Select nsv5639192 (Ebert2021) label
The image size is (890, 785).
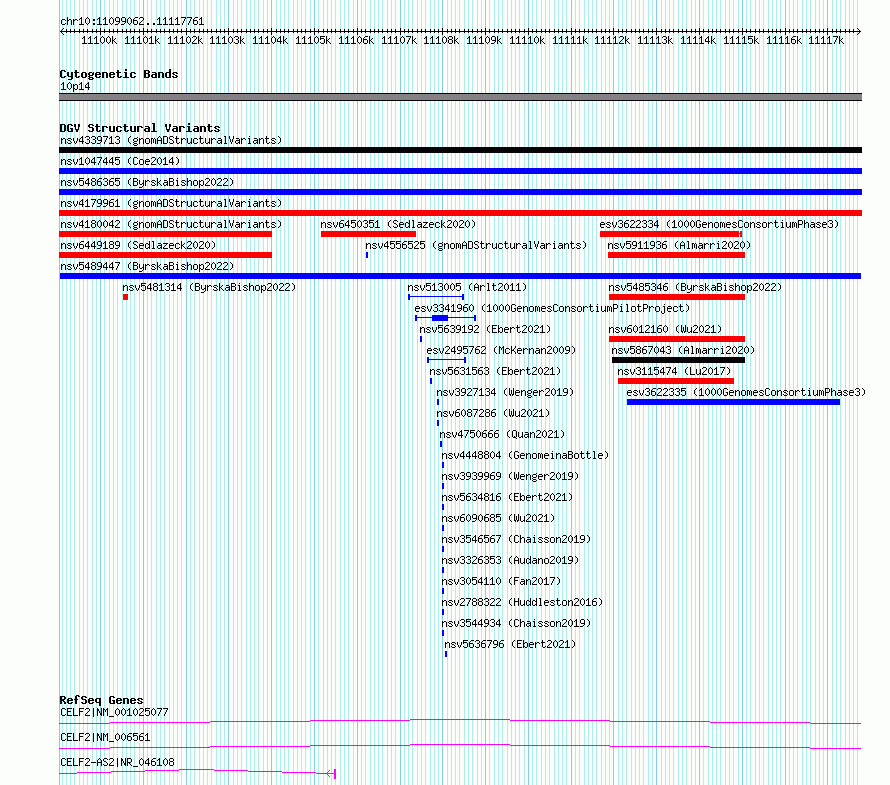[x=485, y=329]
